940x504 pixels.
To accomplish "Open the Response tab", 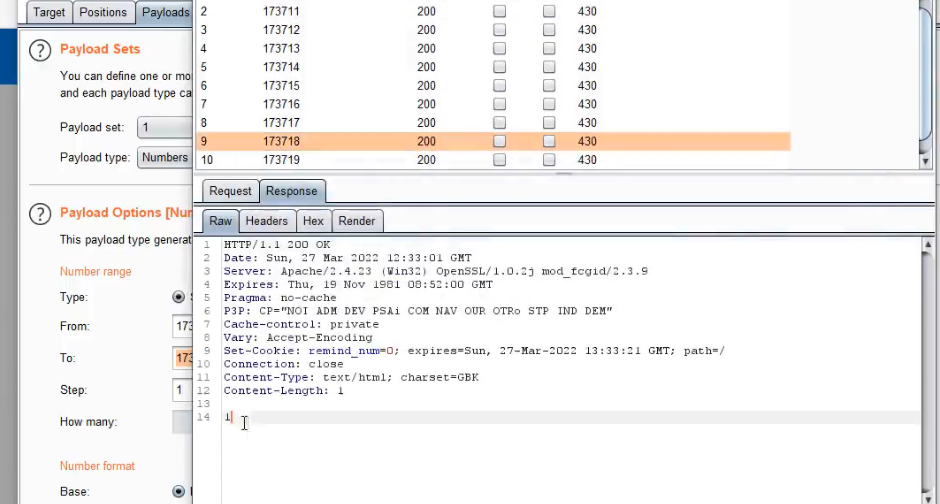I will 292,191.
